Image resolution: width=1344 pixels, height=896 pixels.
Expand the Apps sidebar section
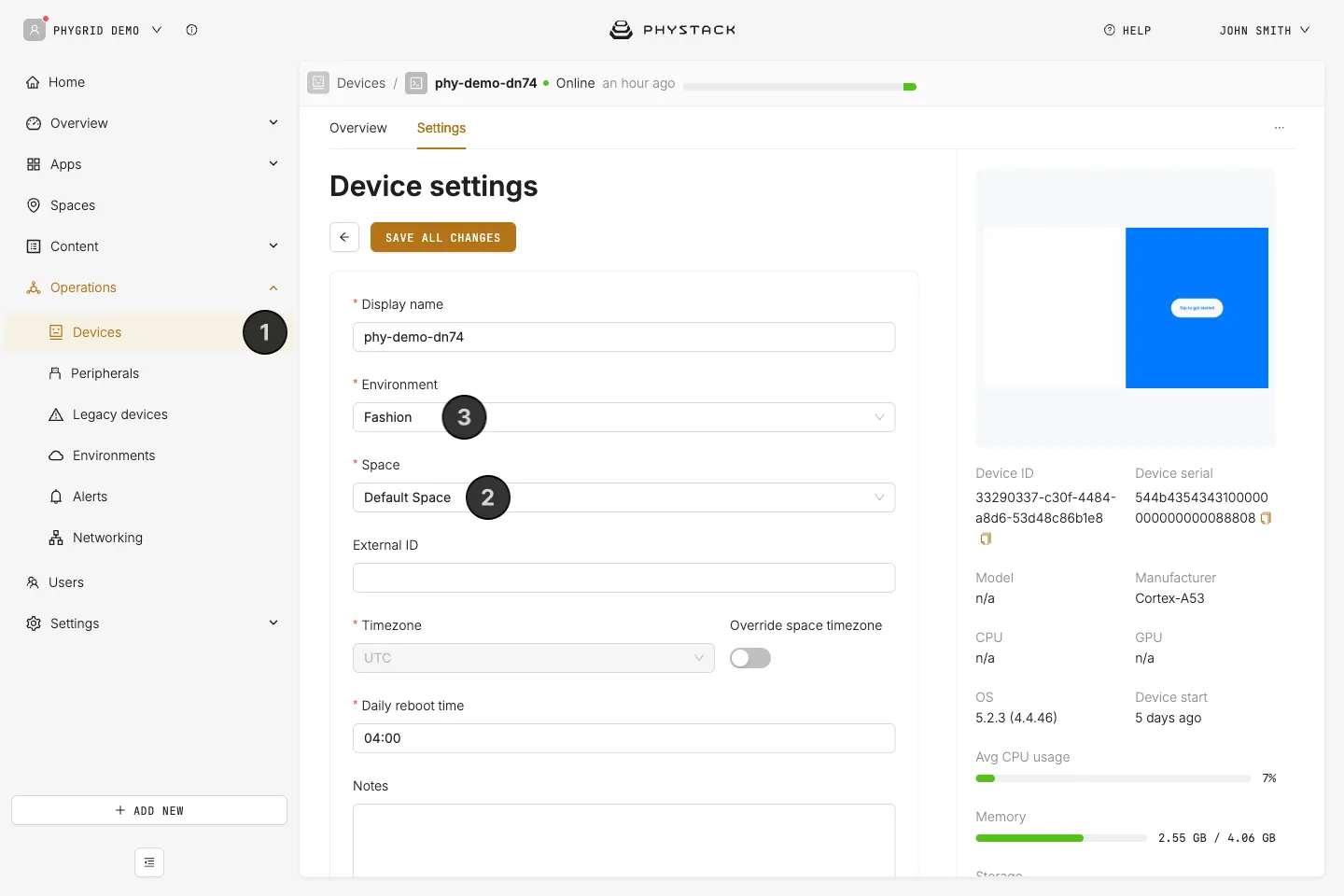tap(273, 164)
